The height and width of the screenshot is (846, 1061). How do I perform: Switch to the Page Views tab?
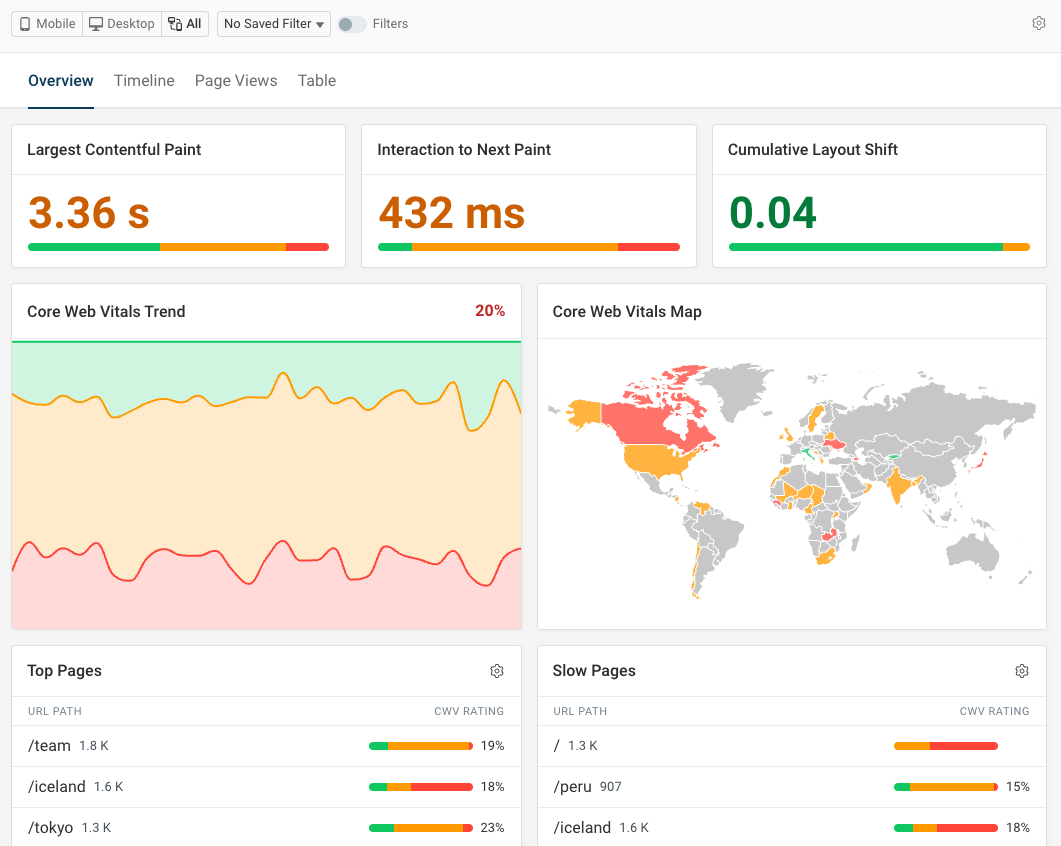[236, 81]
